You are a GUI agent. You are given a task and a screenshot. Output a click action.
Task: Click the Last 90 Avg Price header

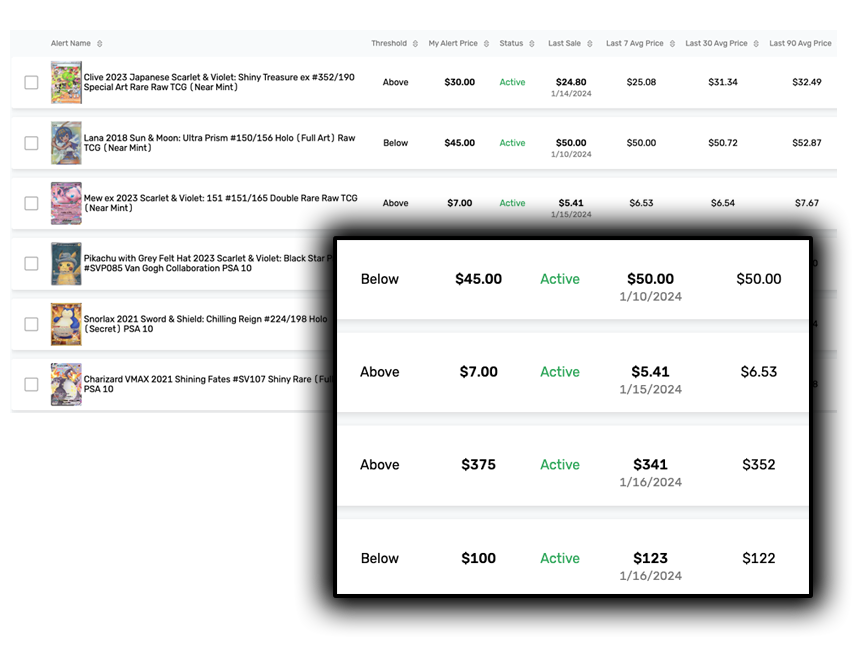pos(800,43)
